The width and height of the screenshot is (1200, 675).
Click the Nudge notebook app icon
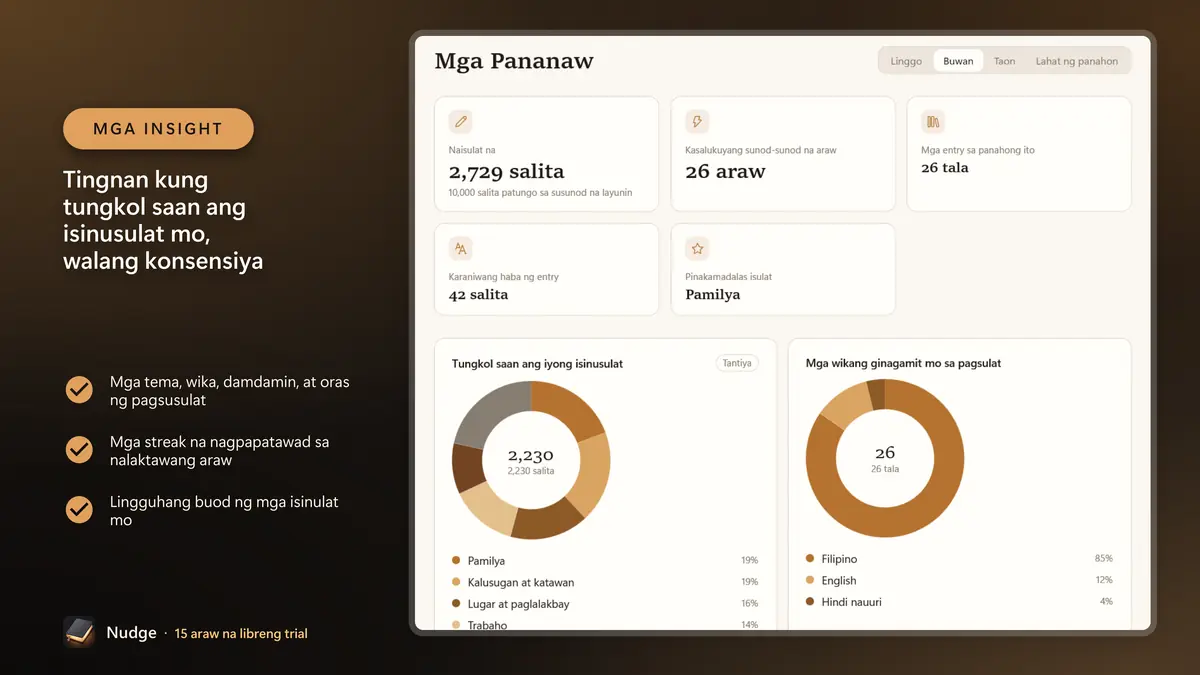click(79, 632)
